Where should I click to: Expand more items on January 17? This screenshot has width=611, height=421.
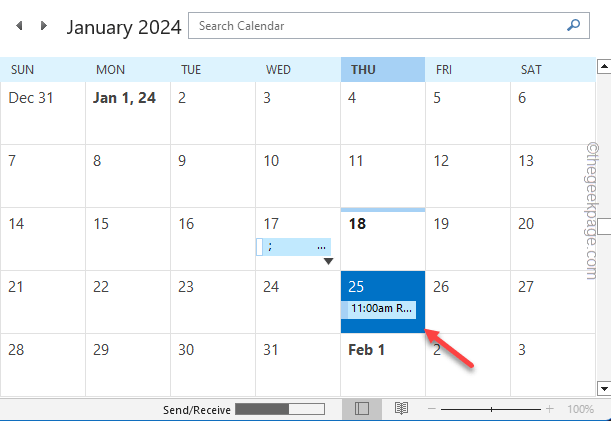(328, 261)
